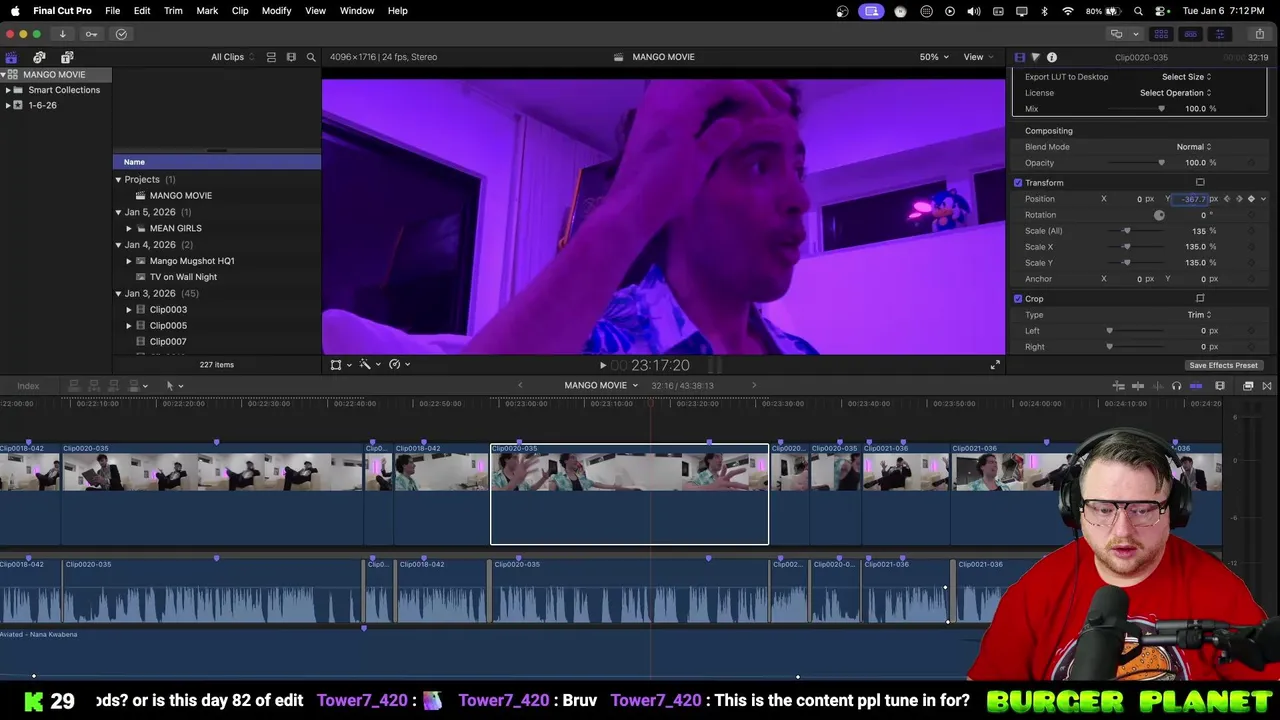Open the Mark menu

point(207,11)
